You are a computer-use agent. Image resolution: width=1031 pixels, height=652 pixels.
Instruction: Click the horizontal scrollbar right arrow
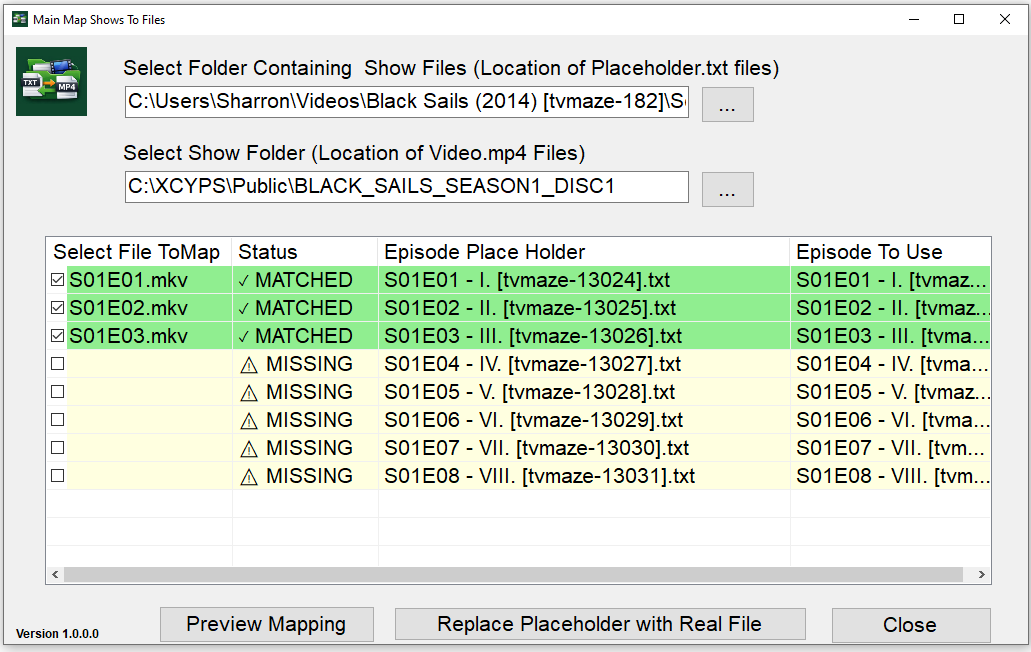click(983, 575)
